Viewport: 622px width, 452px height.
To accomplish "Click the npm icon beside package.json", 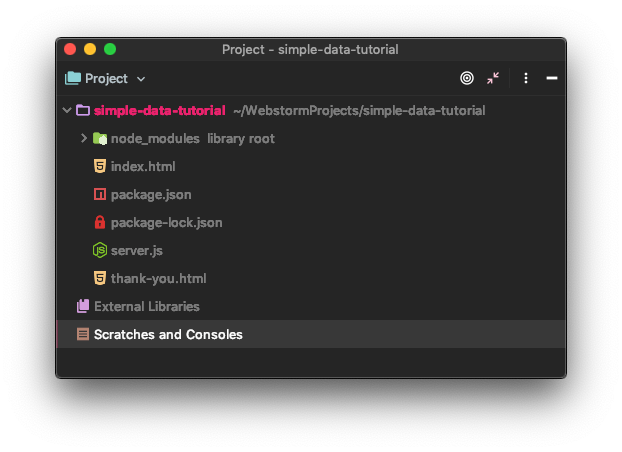I will (100, 194).
